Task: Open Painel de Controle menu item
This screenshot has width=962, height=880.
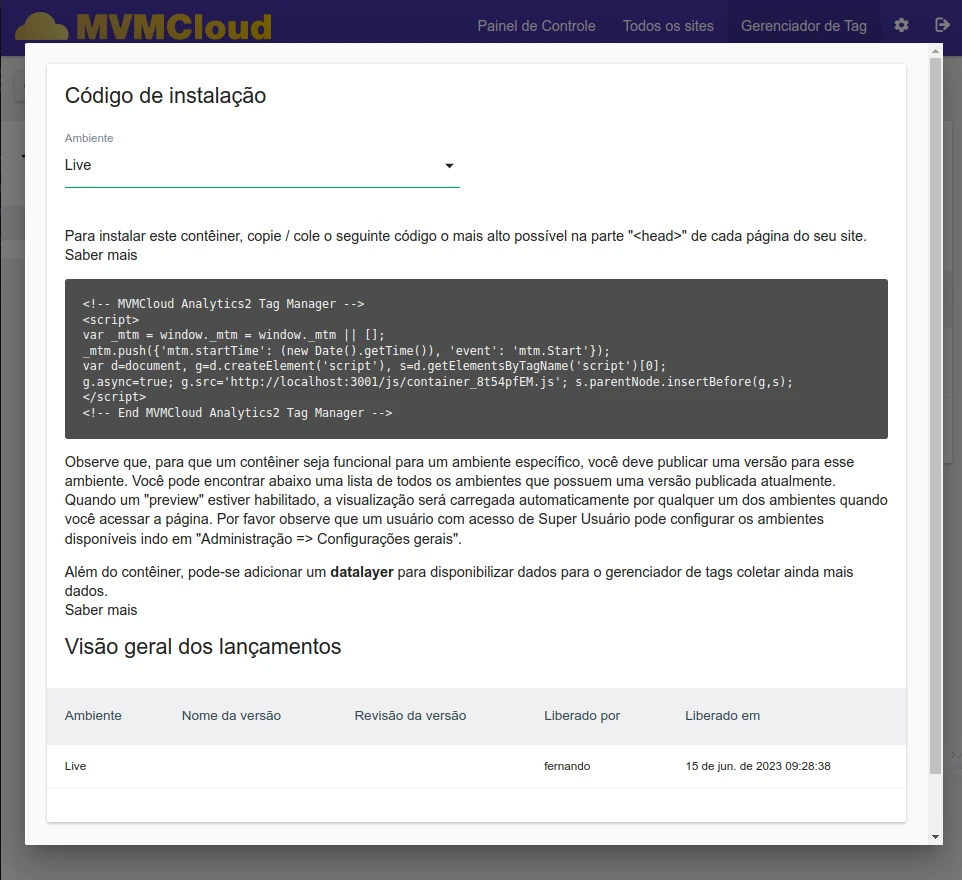Action: [536, 26]
